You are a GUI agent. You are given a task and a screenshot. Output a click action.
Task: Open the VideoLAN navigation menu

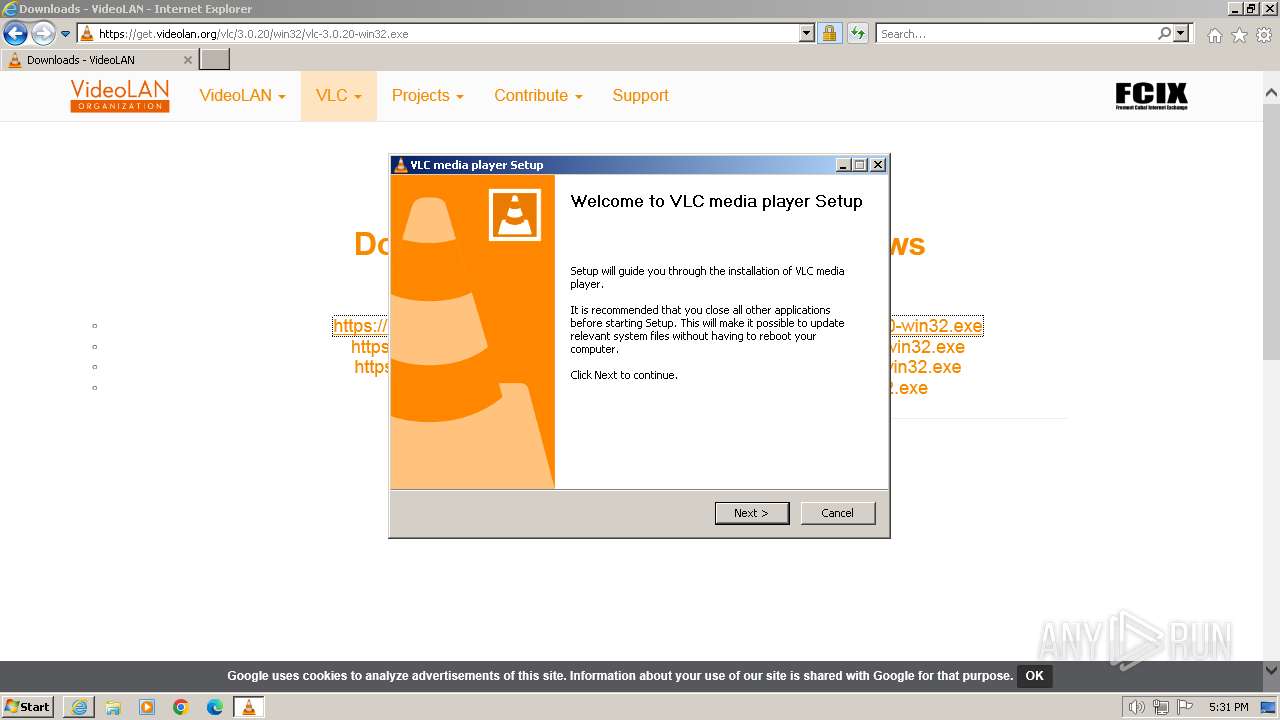(242, 96)
